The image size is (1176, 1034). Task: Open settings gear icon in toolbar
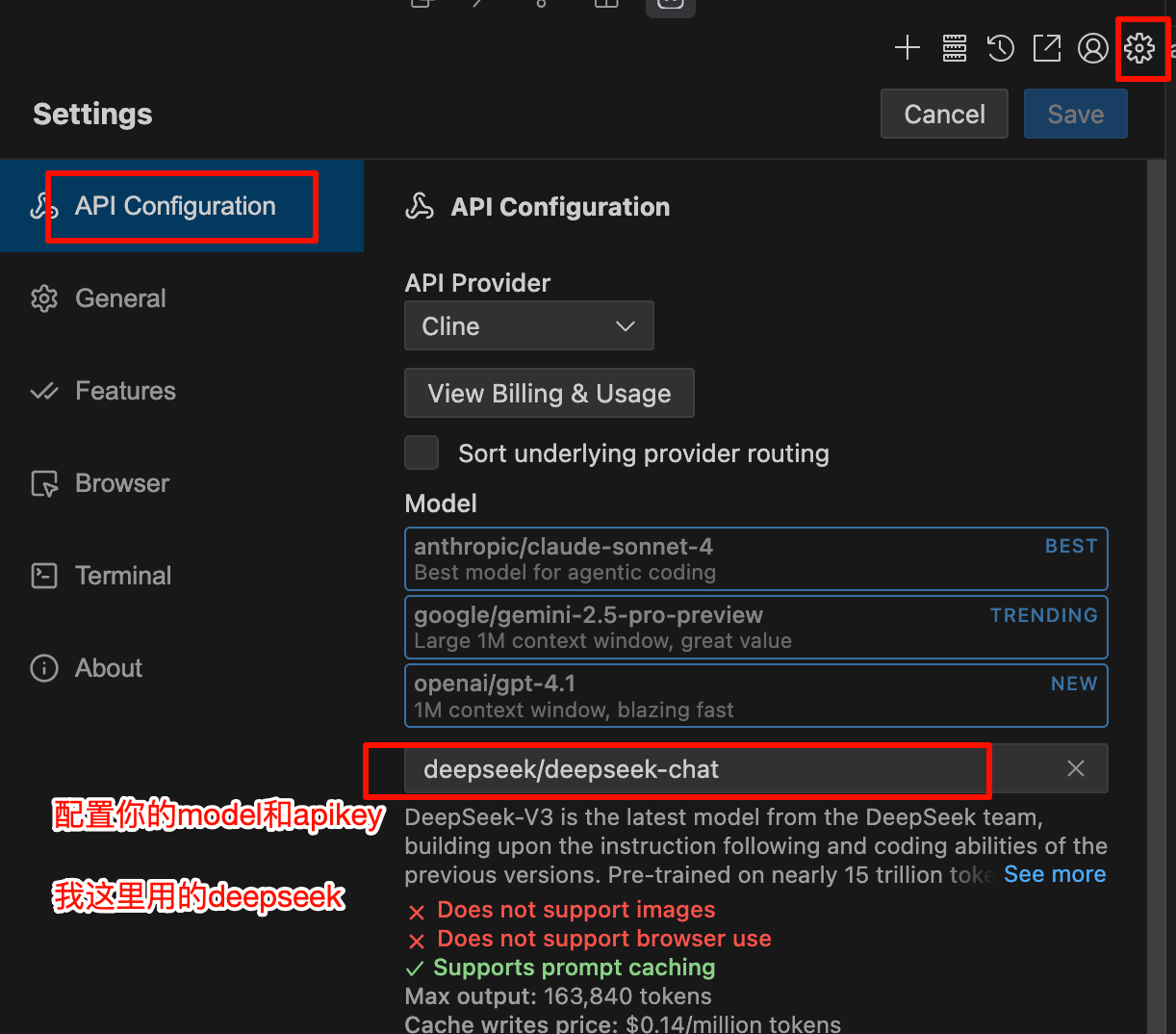[1139, 47]
